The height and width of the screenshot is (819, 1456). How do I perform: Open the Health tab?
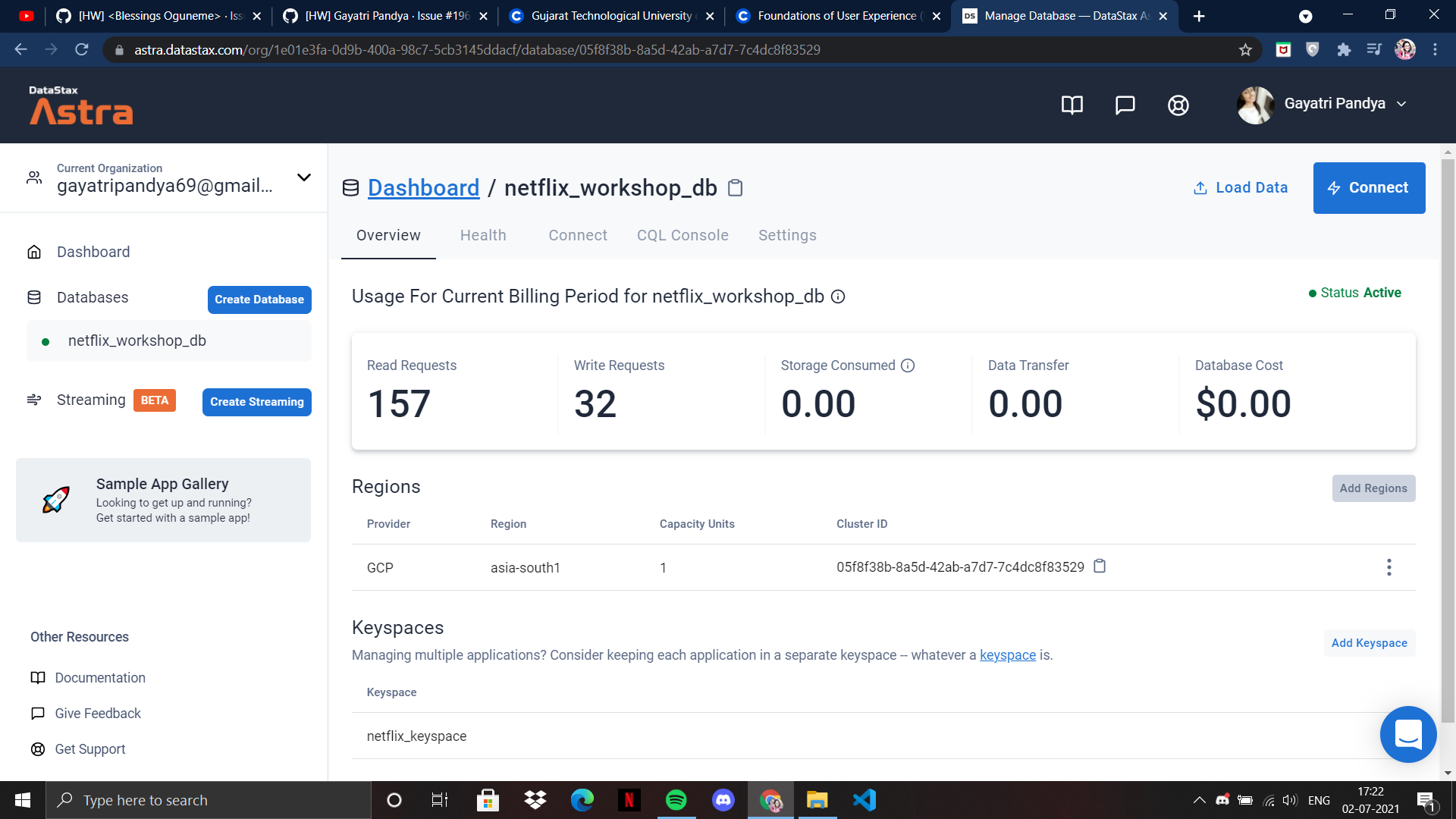pos(483,235)
